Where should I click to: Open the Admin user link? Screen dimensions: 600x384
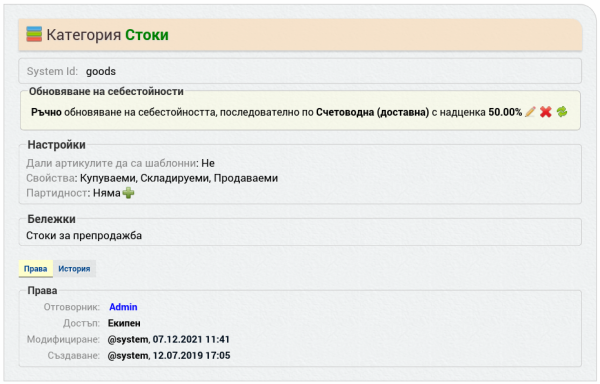pos(123,307)
